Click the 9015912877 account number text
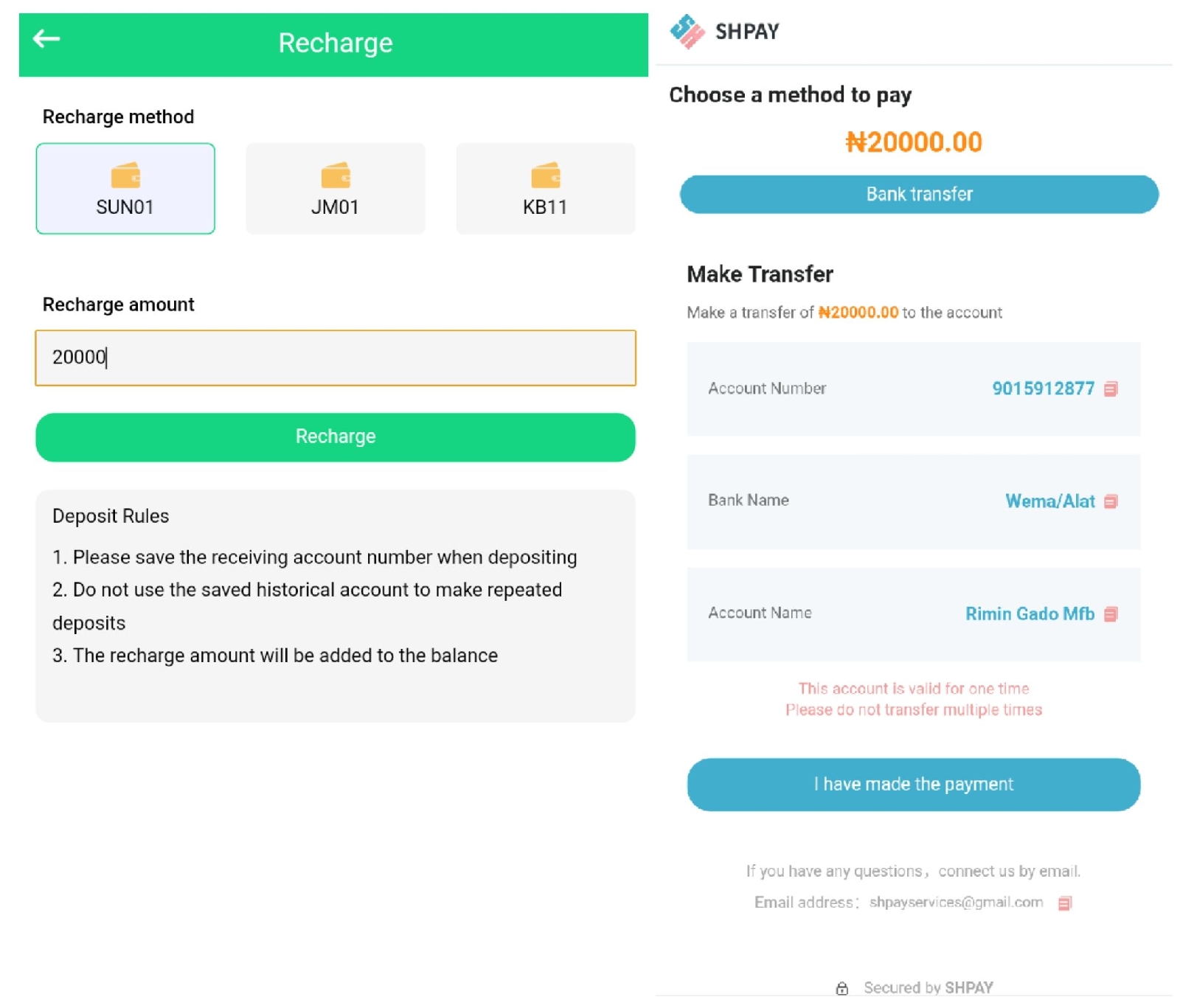This screenshot has width=1180, height=1008. click(x=1043, y=389)
